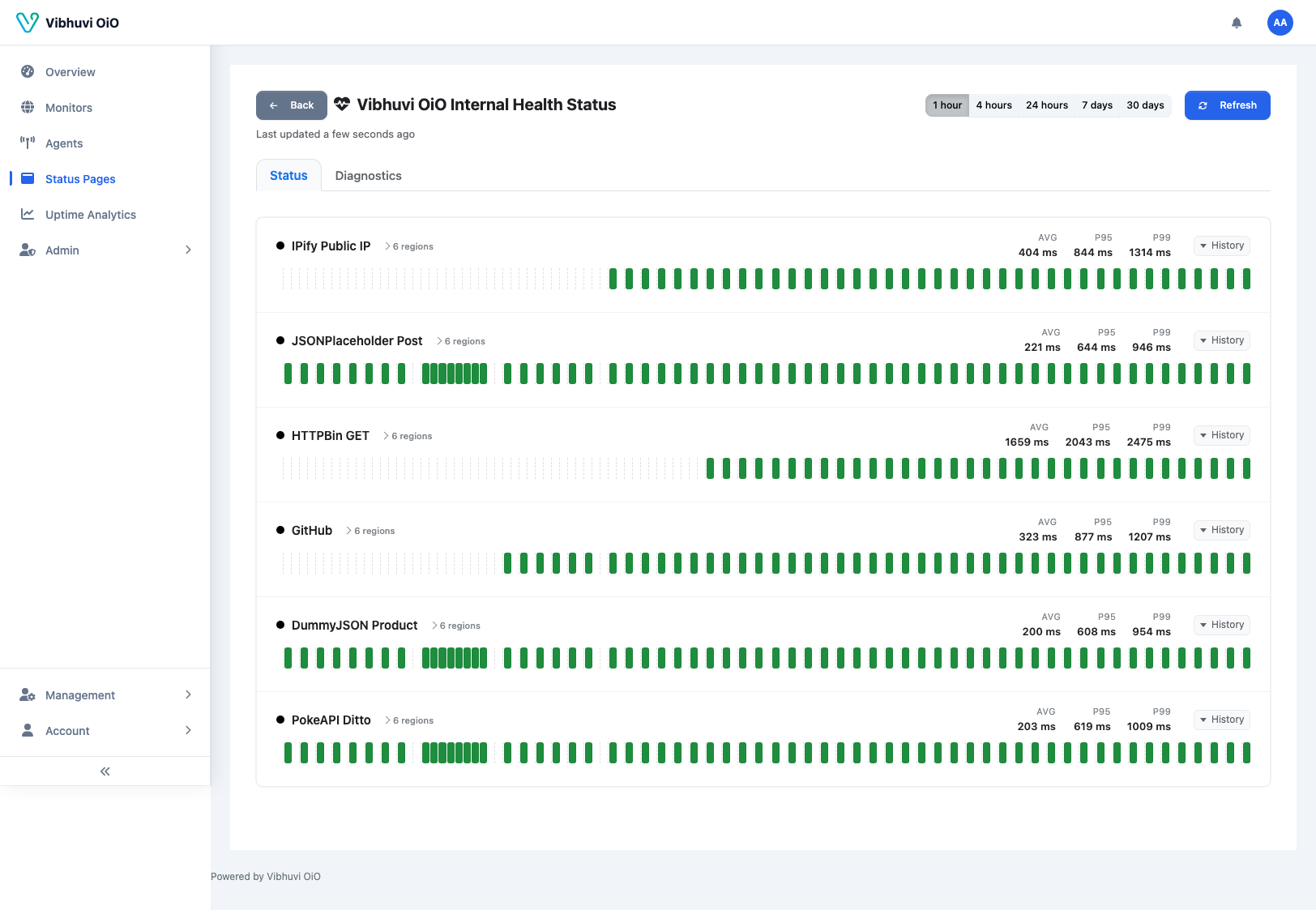Open Uptime Analytics in the sidebar
The image size is (1316, 910).
[105, 214]
